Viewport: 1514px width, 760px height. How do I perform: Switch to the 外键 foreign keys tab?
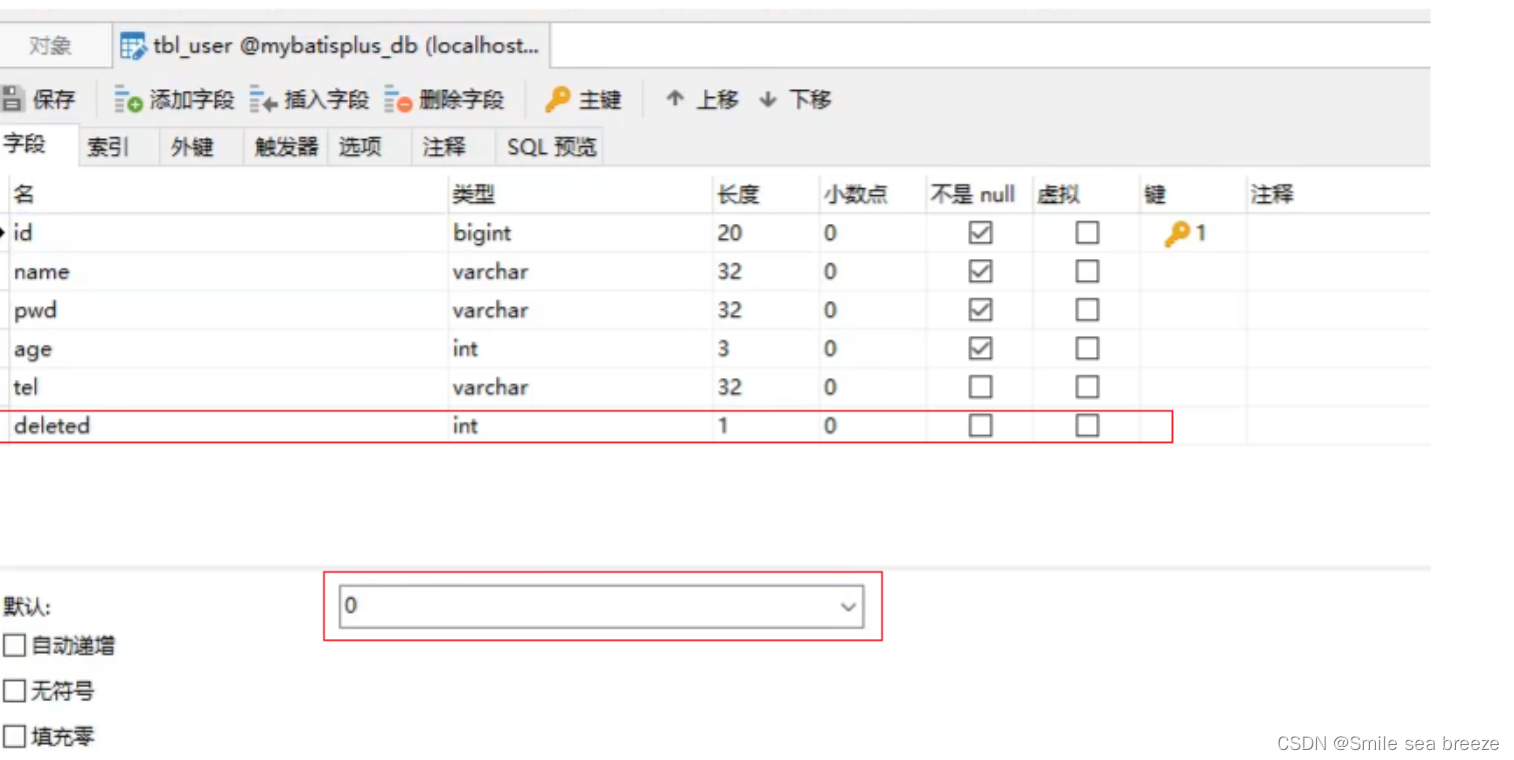[x=201, y=147]
